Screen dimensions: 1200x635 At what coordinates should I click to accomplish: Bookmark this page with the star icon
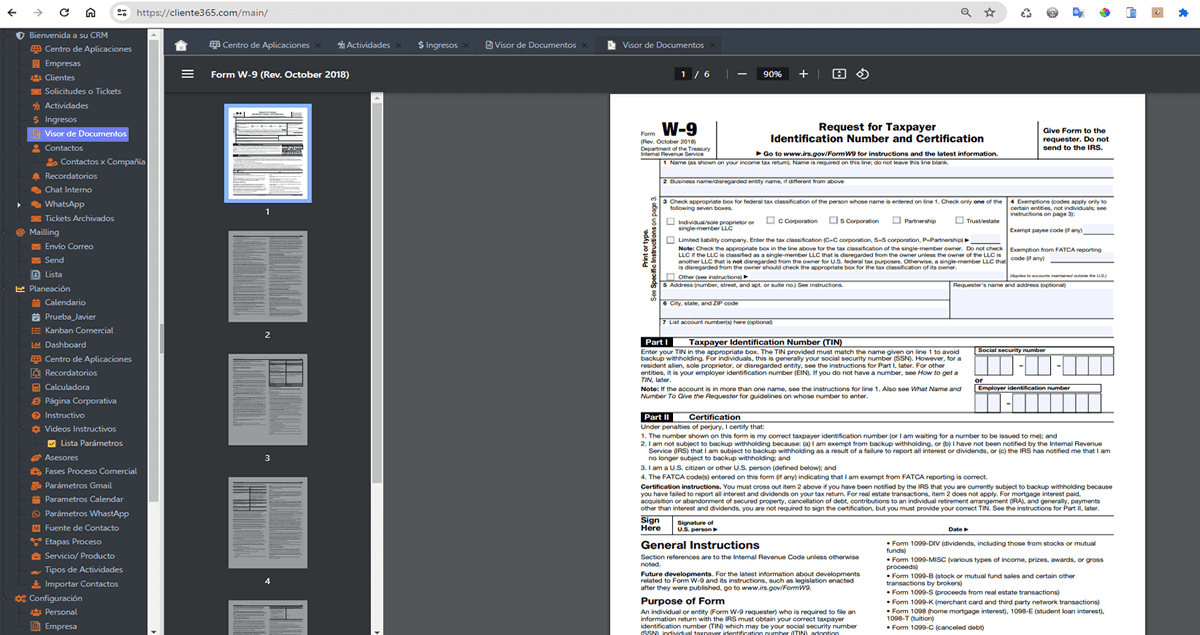point(990,13)
